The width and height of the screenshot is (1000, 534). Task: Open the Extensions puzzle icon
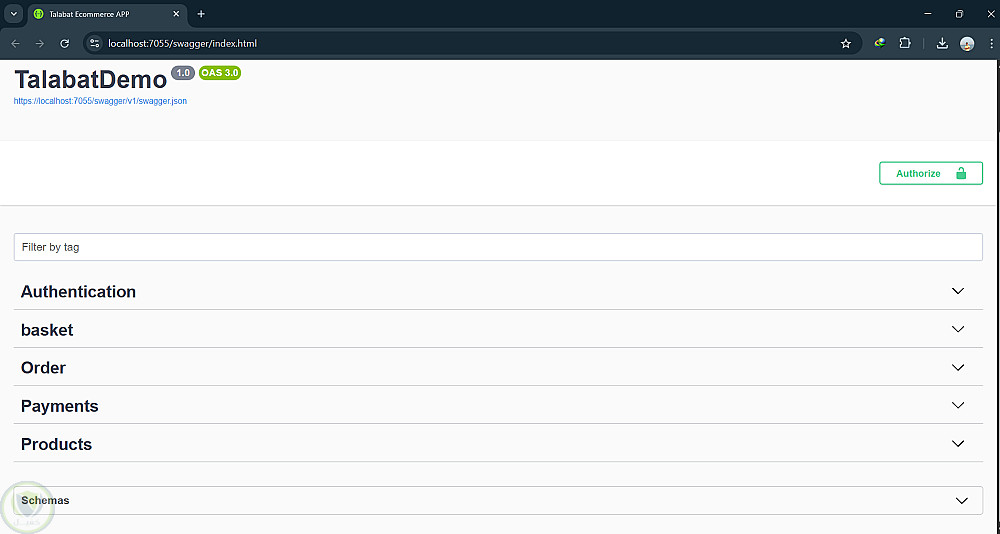[905, 43]
